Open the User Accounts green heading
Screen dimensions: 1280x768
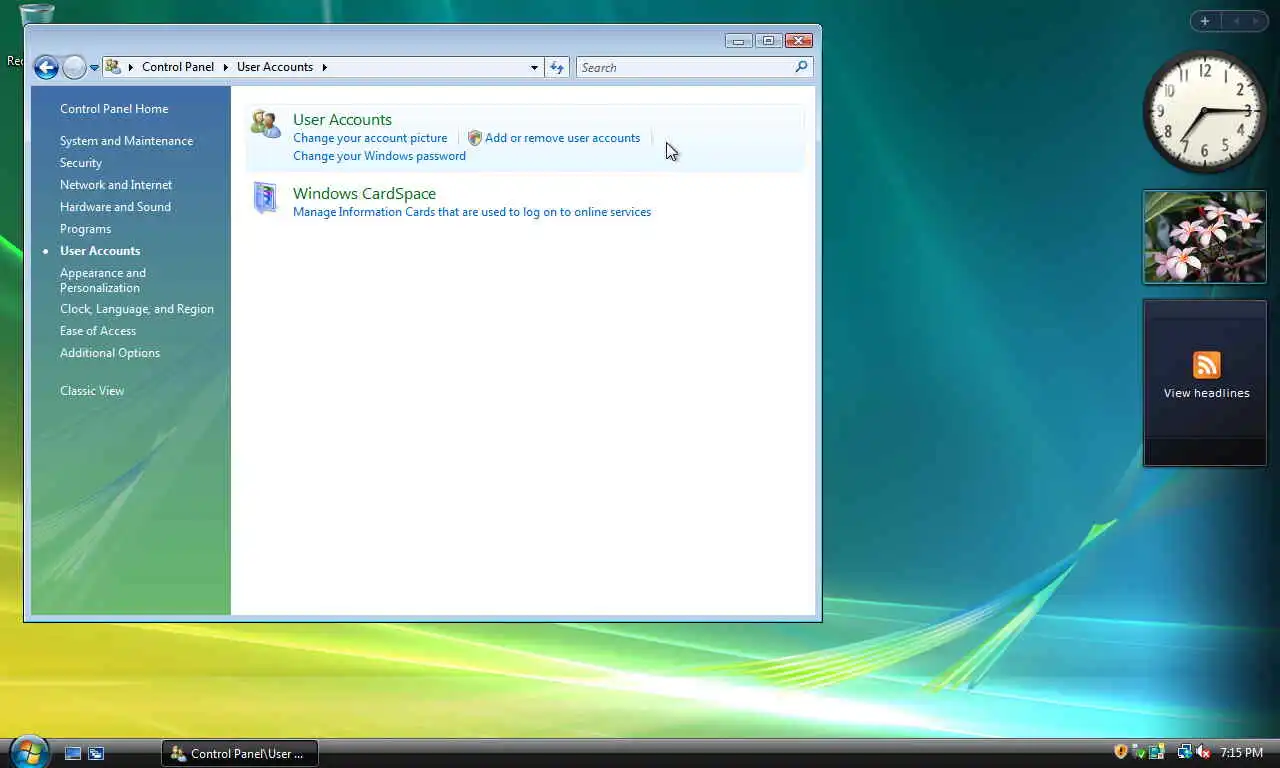(342, 119)
